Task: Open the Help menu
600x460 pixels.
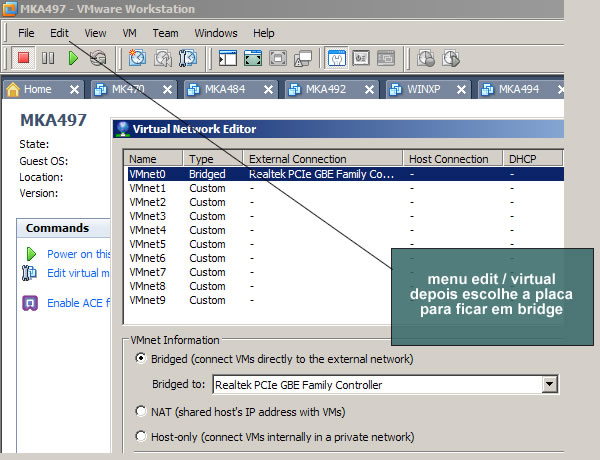Action: coord(264,33)
